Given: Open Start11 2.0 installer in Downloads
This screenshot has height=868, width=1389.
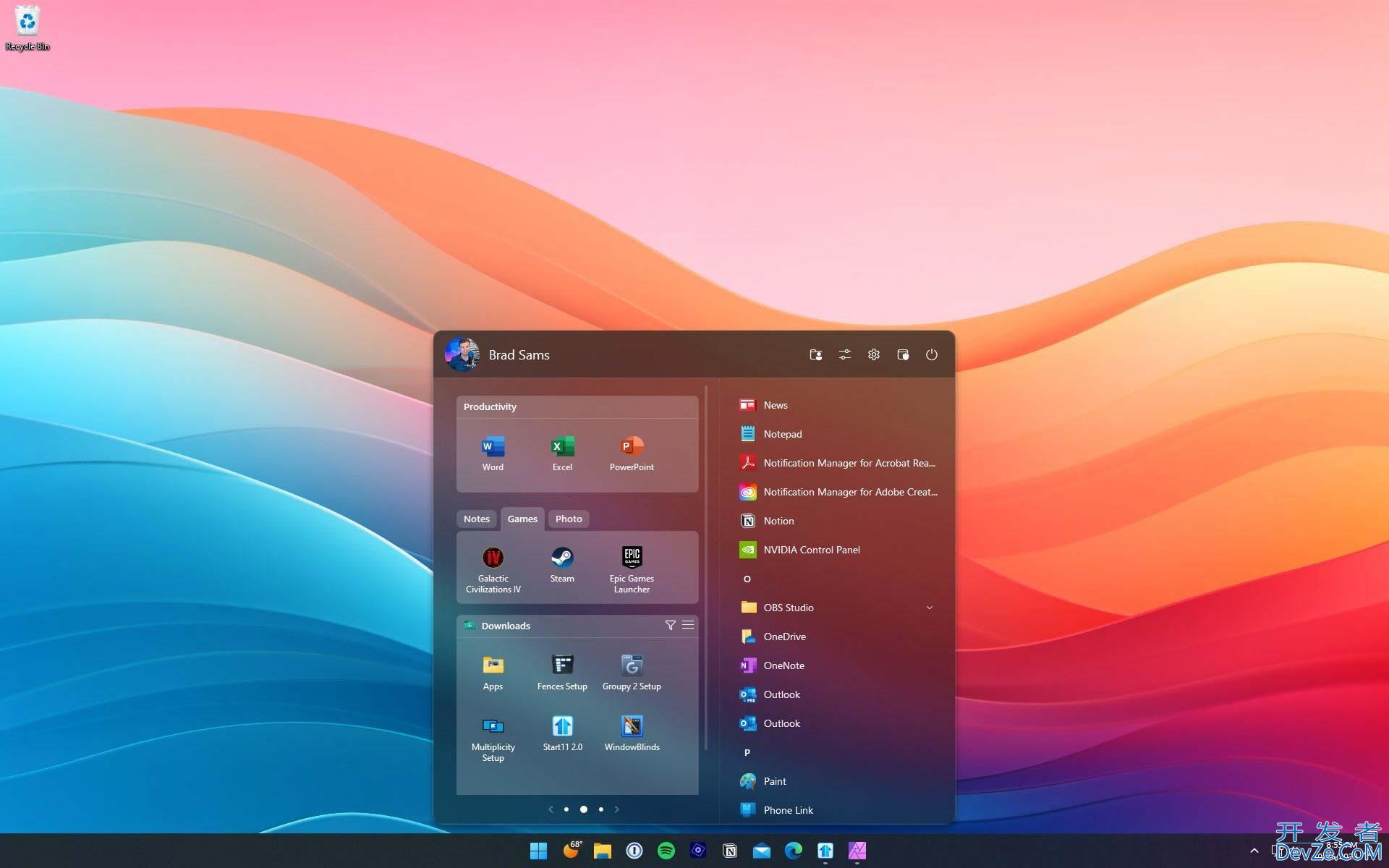Looking at the screenshot, I should (x=562, y=733).
